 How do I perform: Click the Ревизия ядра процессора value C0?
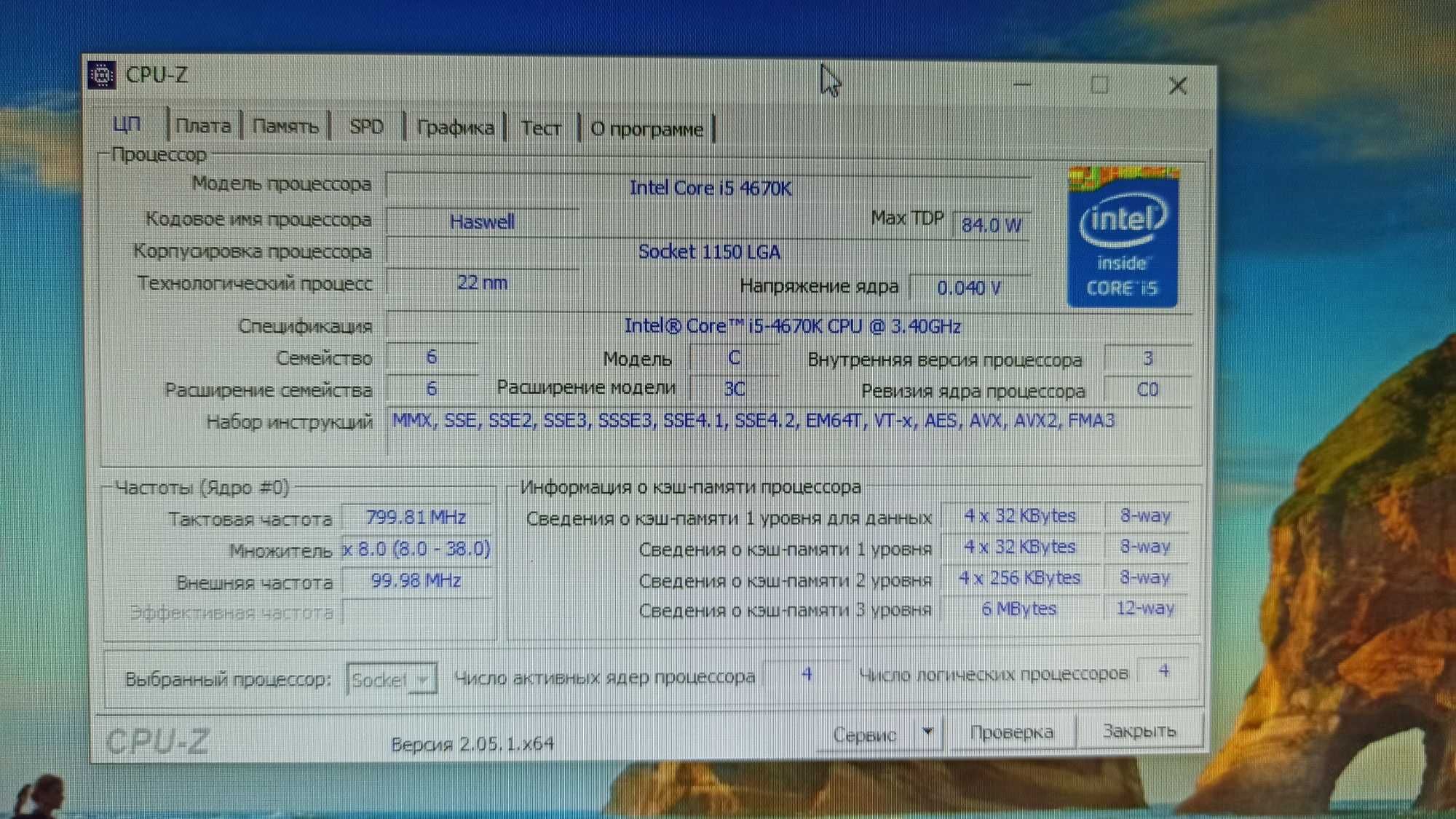click(1147, 389)
